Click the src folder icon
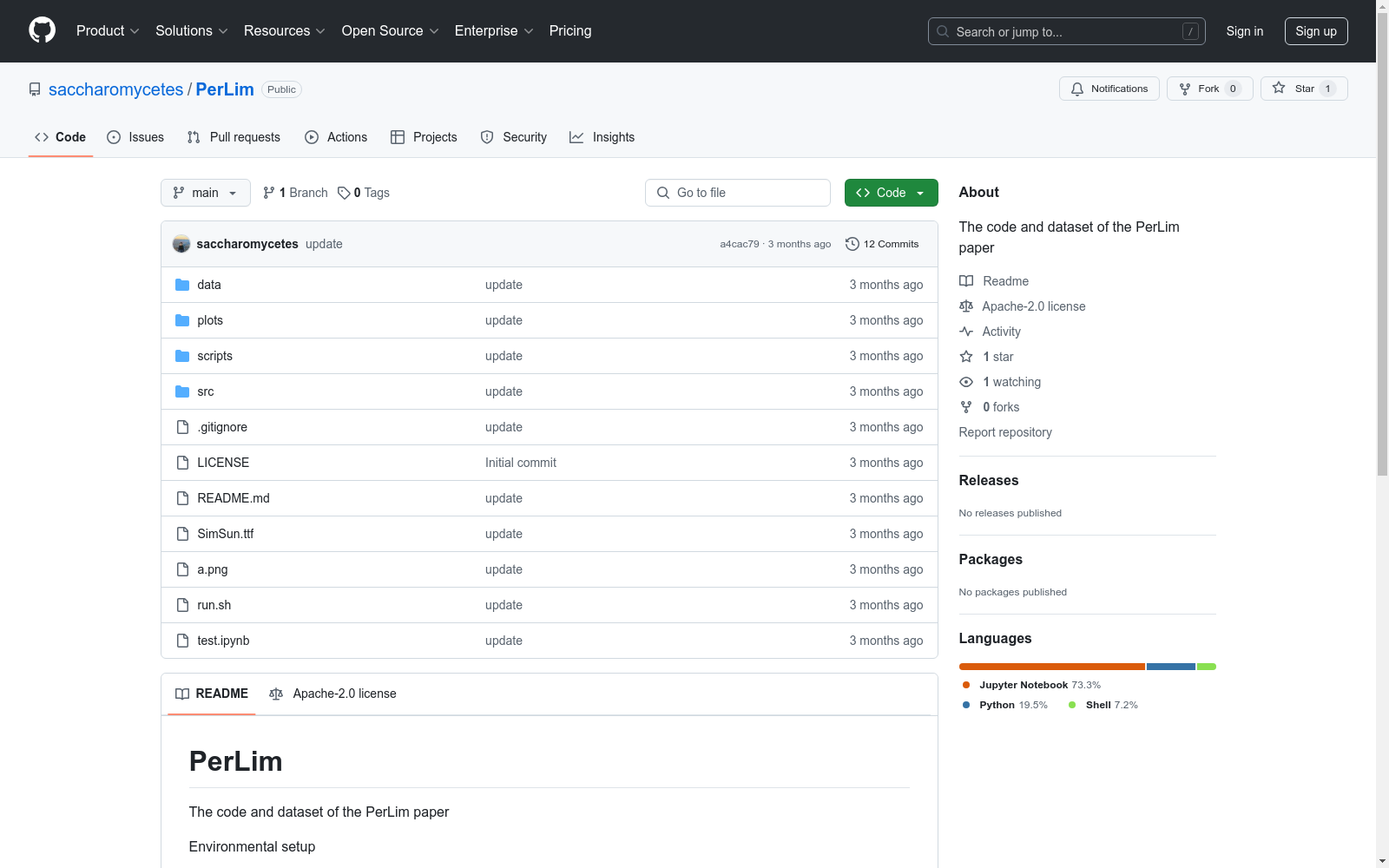1389x868 pixels. pos(182,391)
